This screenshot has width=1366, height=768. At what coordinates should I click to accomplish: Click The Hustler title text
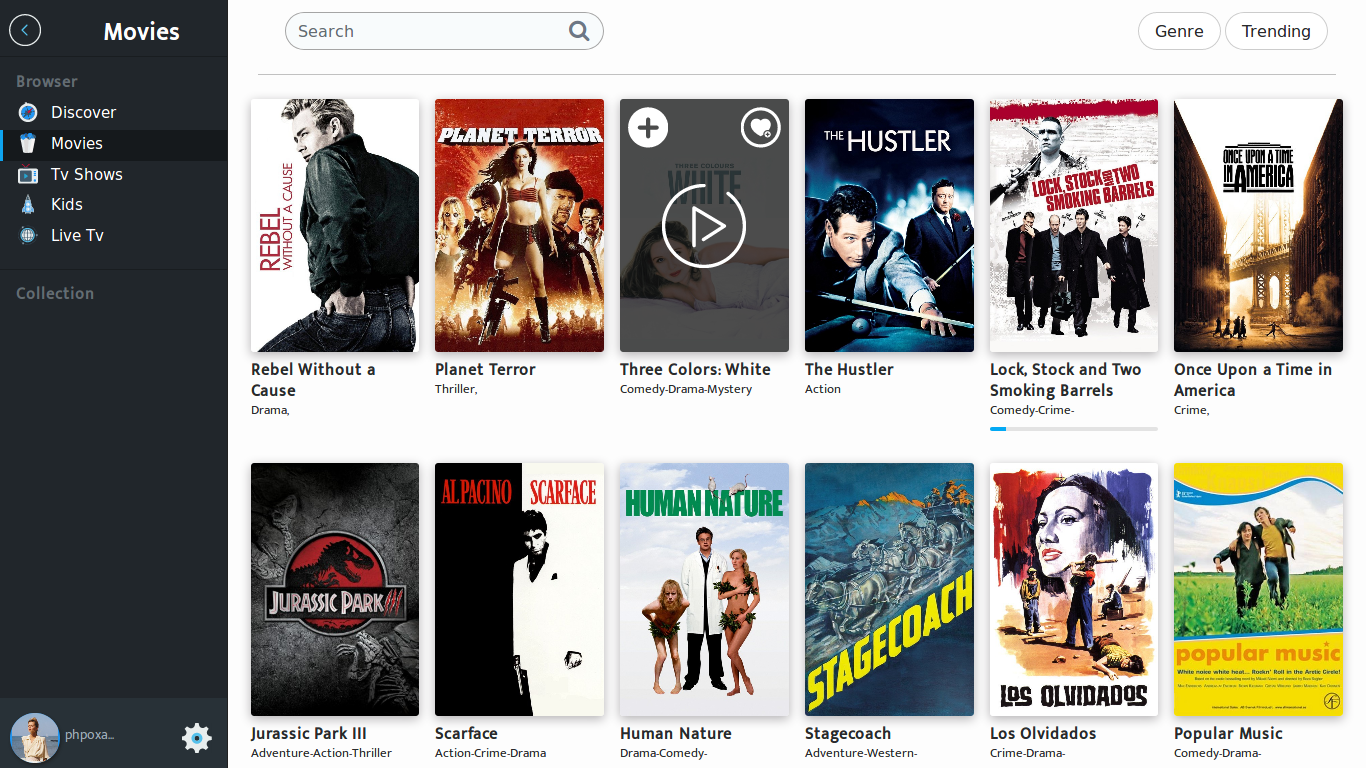[x=849, y=369]
